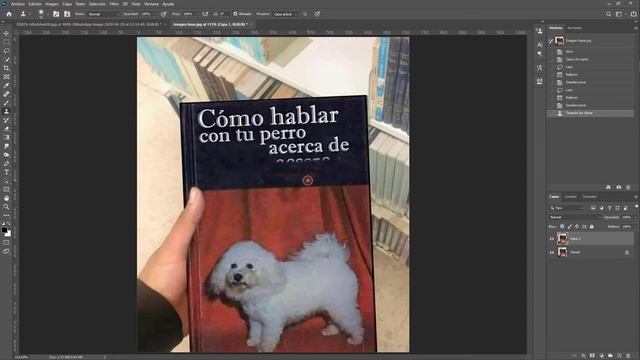640x360 pixels.
Task: Hide the Fondo layer
Action: (x=552, y=253)
